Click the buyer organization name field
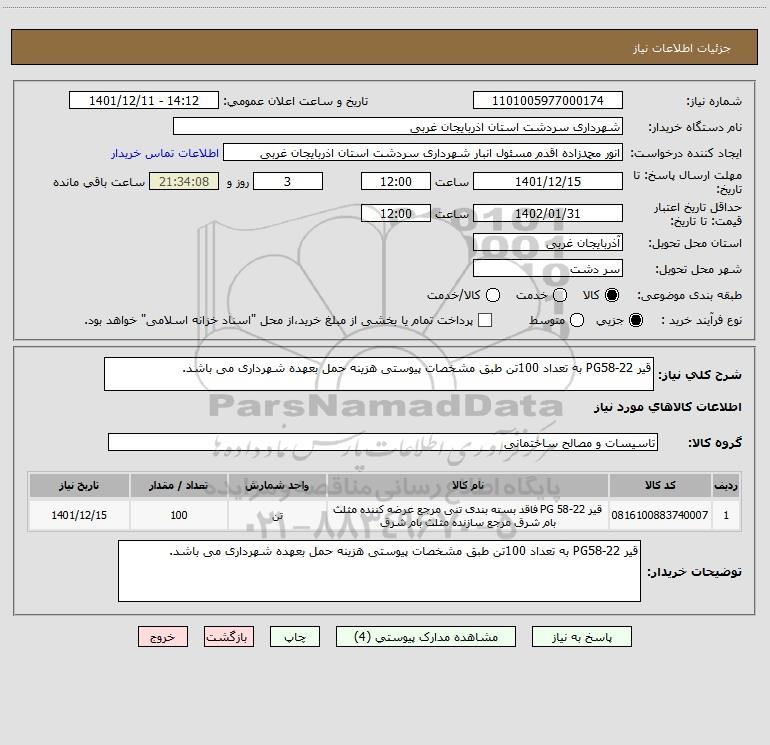770x745 pixels. [x=398, y=127]
